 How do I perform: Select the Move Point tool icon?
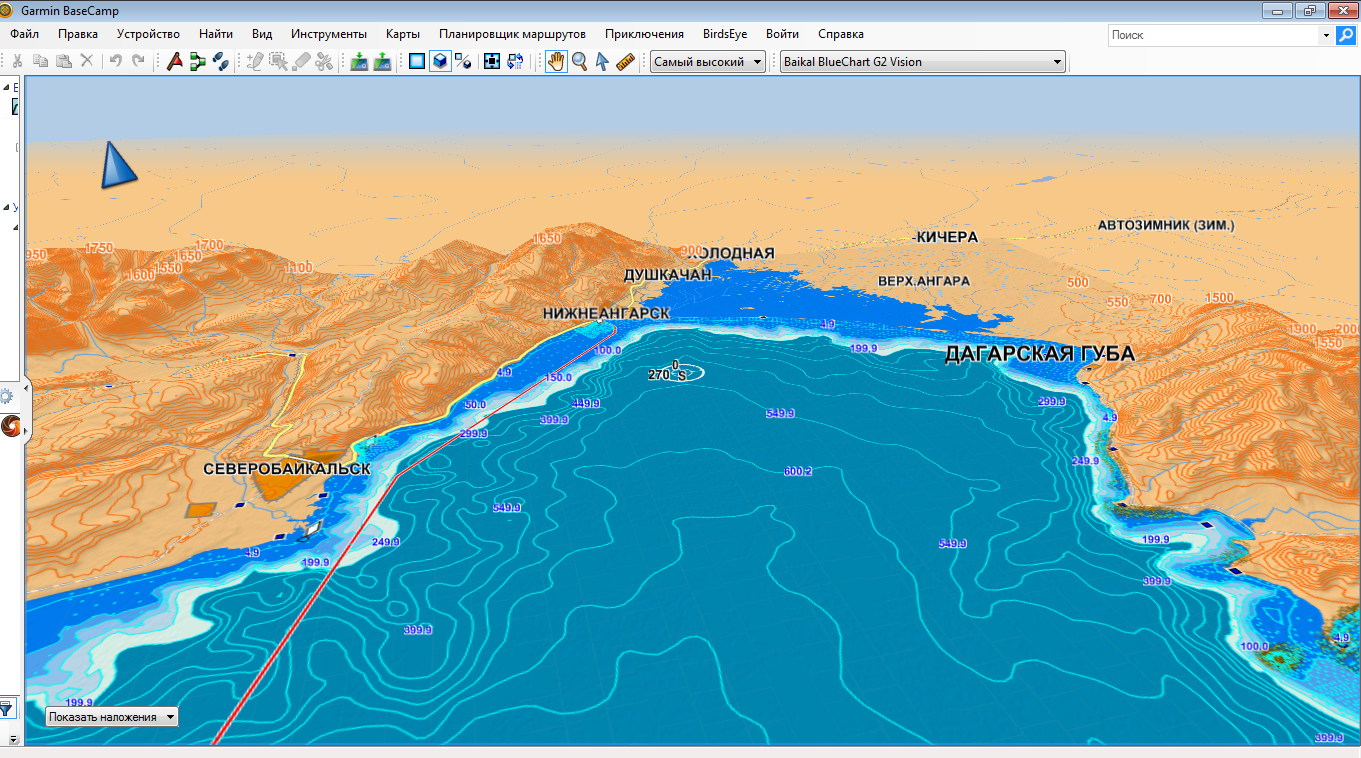tap(278, 61)
